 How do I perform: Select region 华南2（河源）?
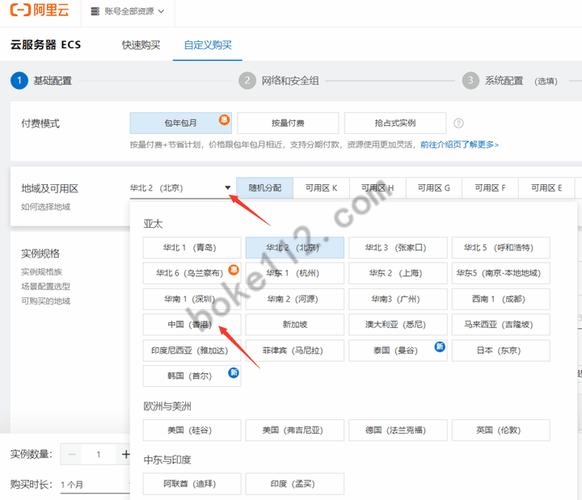coord(295,299)
